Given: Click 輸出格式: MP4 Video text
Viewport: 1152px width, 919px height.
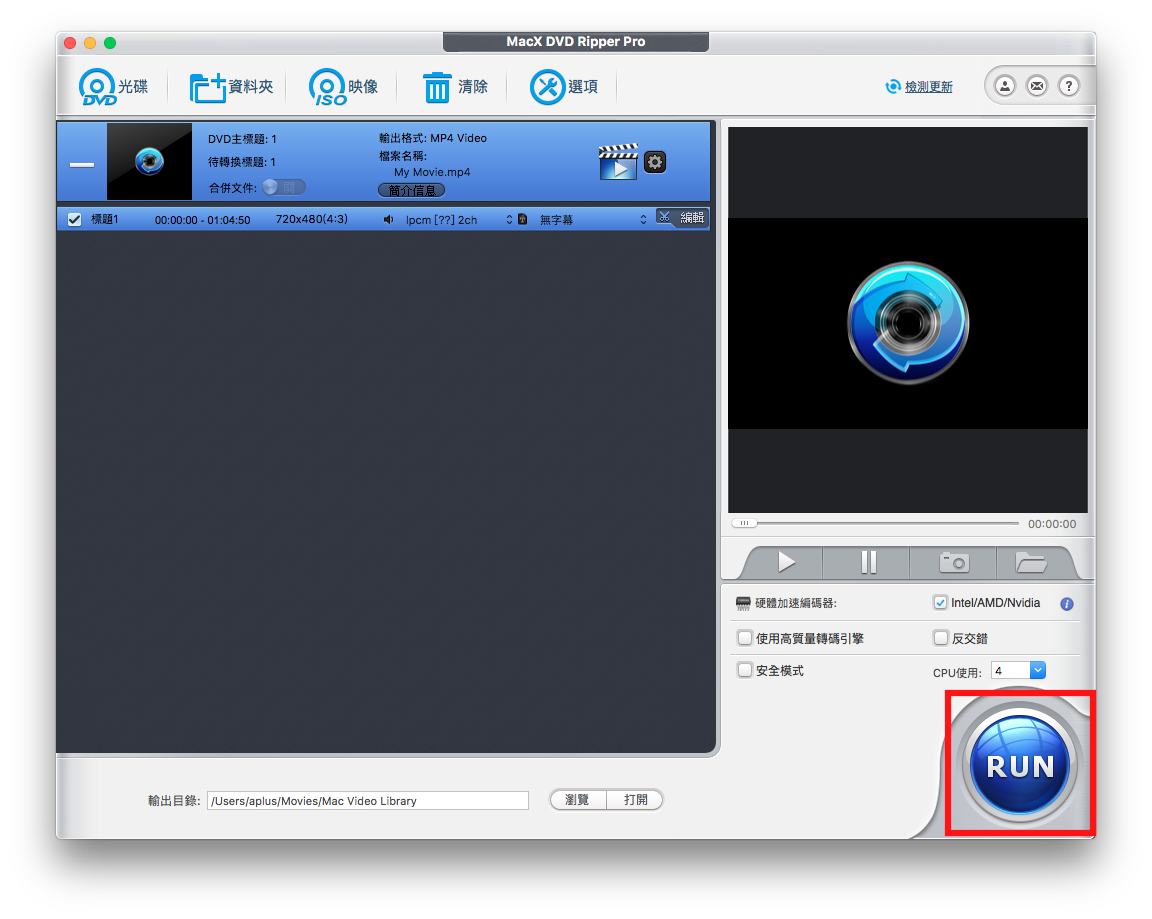Looking at the screenshot, I should [433, 138].
